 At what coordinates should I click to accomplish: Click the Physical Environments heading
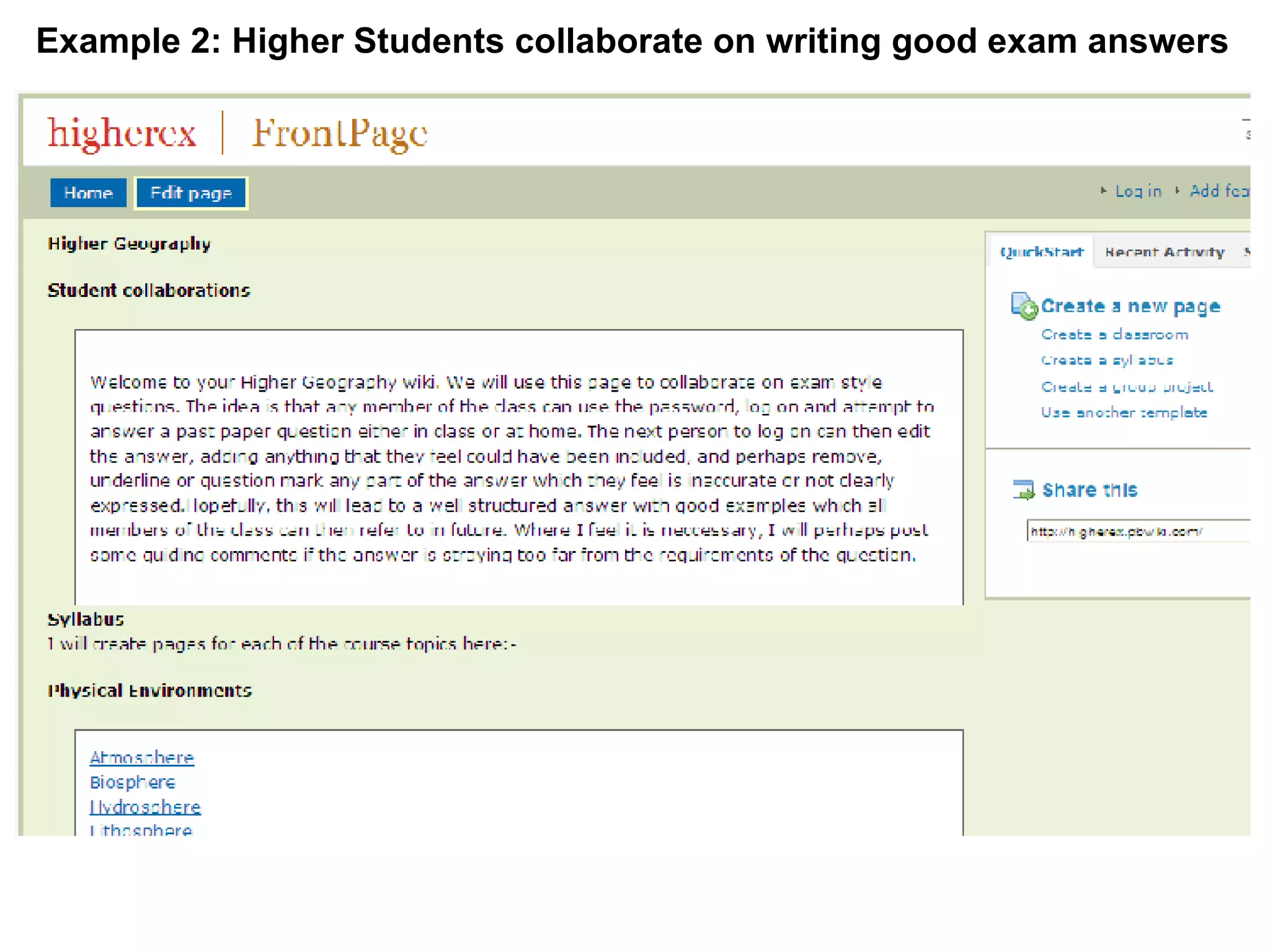pos(149,690)
